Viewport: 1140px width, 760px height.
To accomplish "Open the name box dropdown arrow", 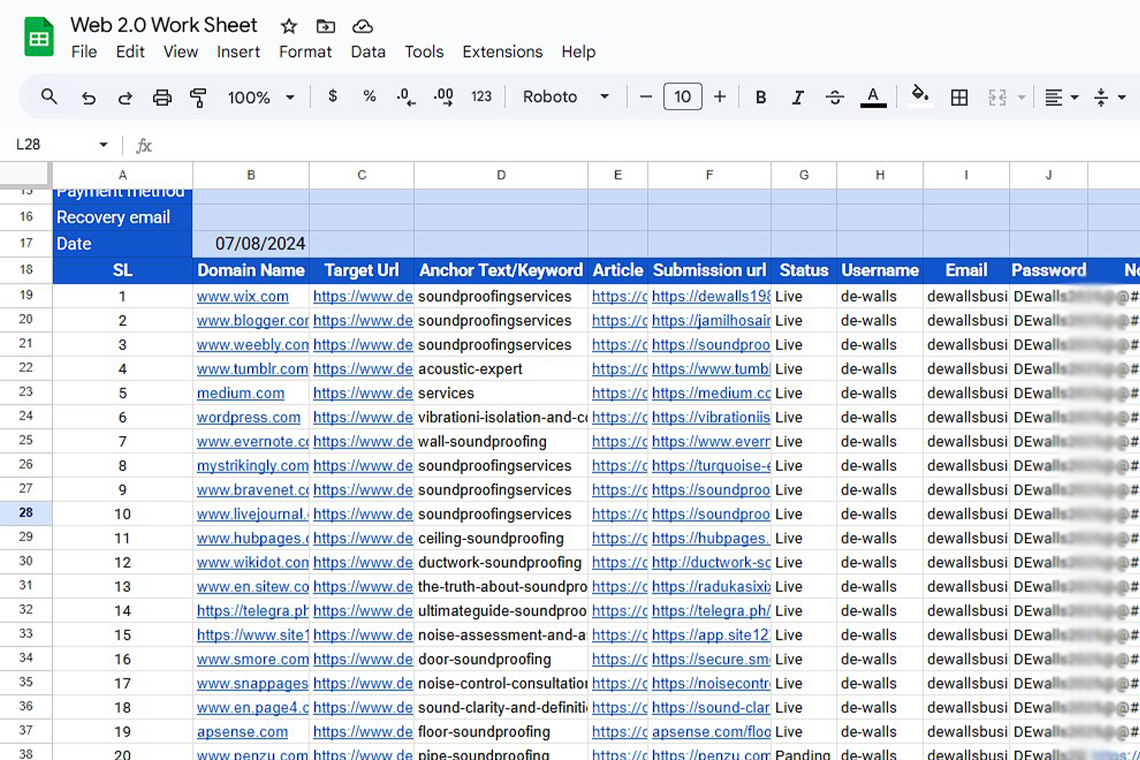I will pos(103,145).
